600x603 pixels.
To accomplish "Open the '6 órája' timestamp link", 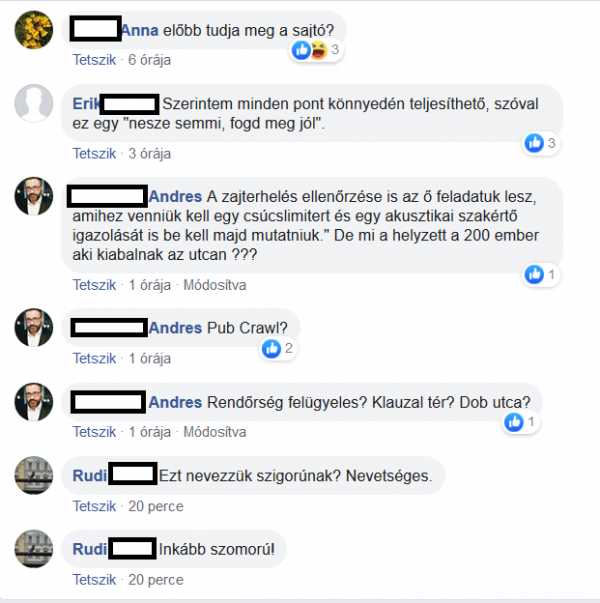I will point(149,60).
